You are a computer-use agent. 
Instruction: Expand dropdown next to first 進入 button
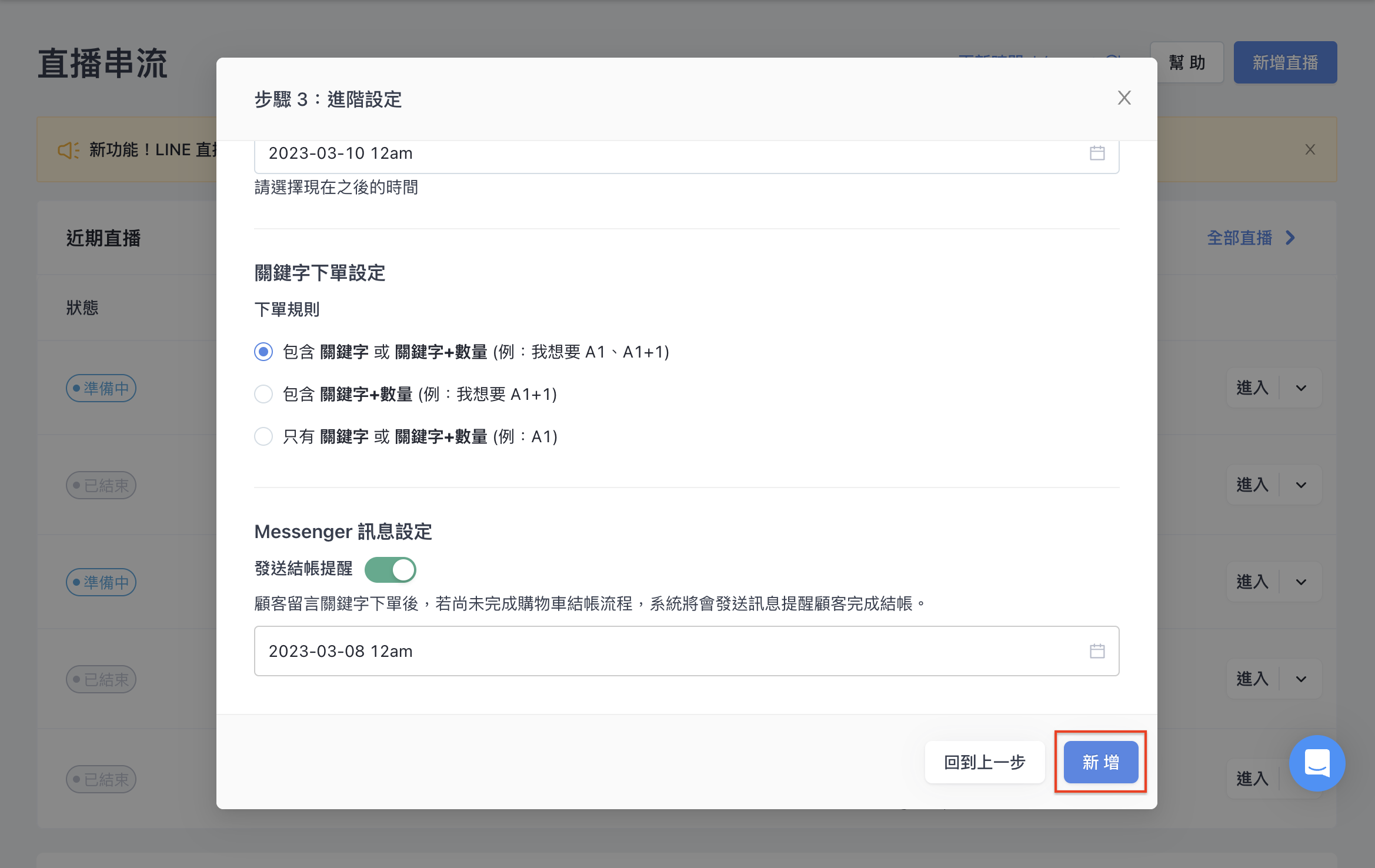pos(1301,388)
